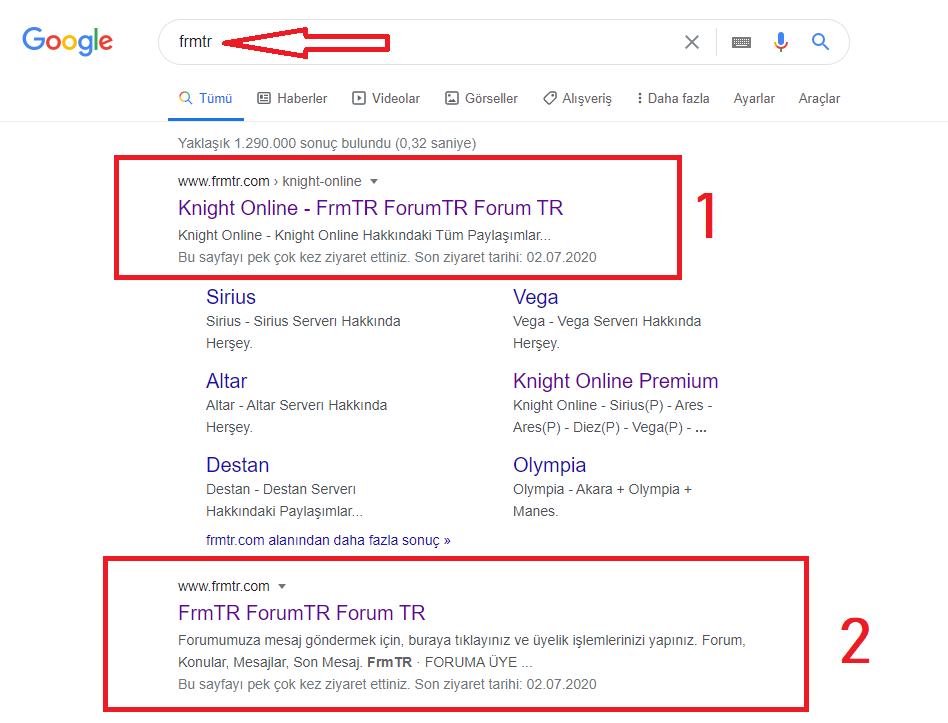Expand arrow next to frmtr.com › knight-online
Image resolution: width=948 pixels, height=723 pixels.
[x=374, y=181]
